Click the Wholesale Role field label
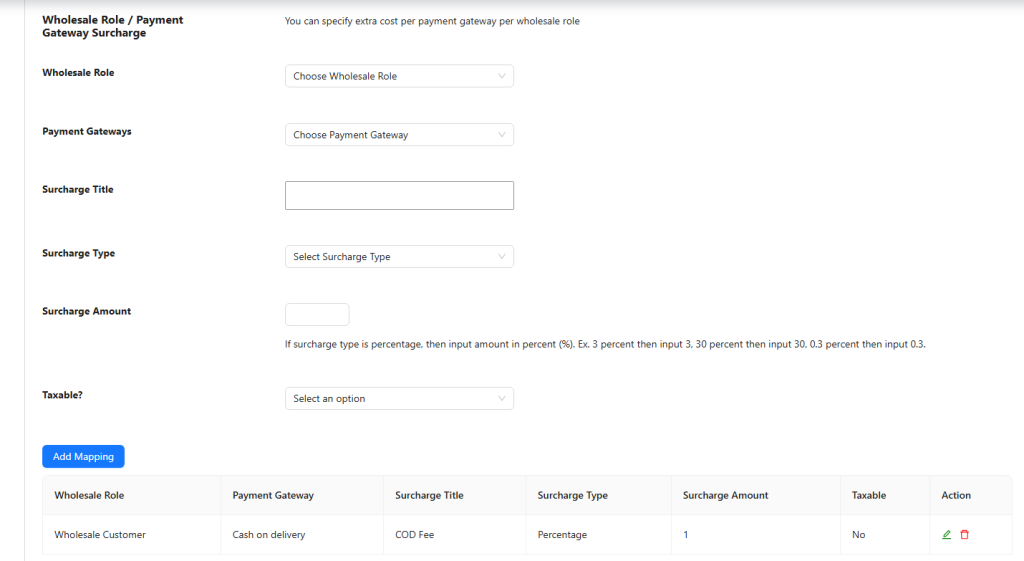The image size is (1024, 561). click(78, 72)
